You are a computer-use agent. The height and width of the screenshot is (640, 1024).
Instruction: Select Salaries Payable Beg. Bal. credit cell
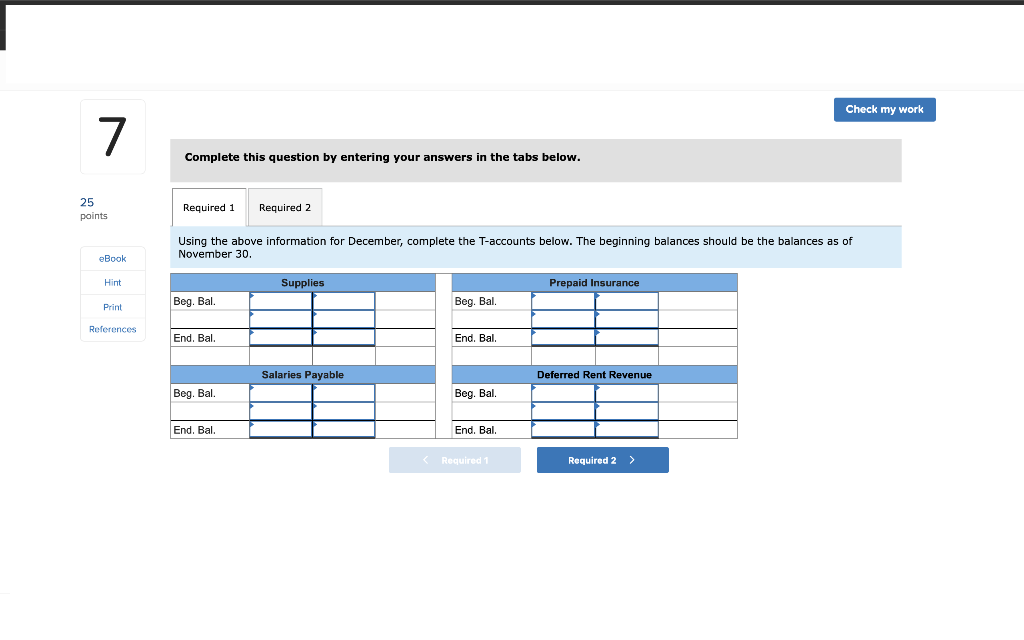pos(344,393)
